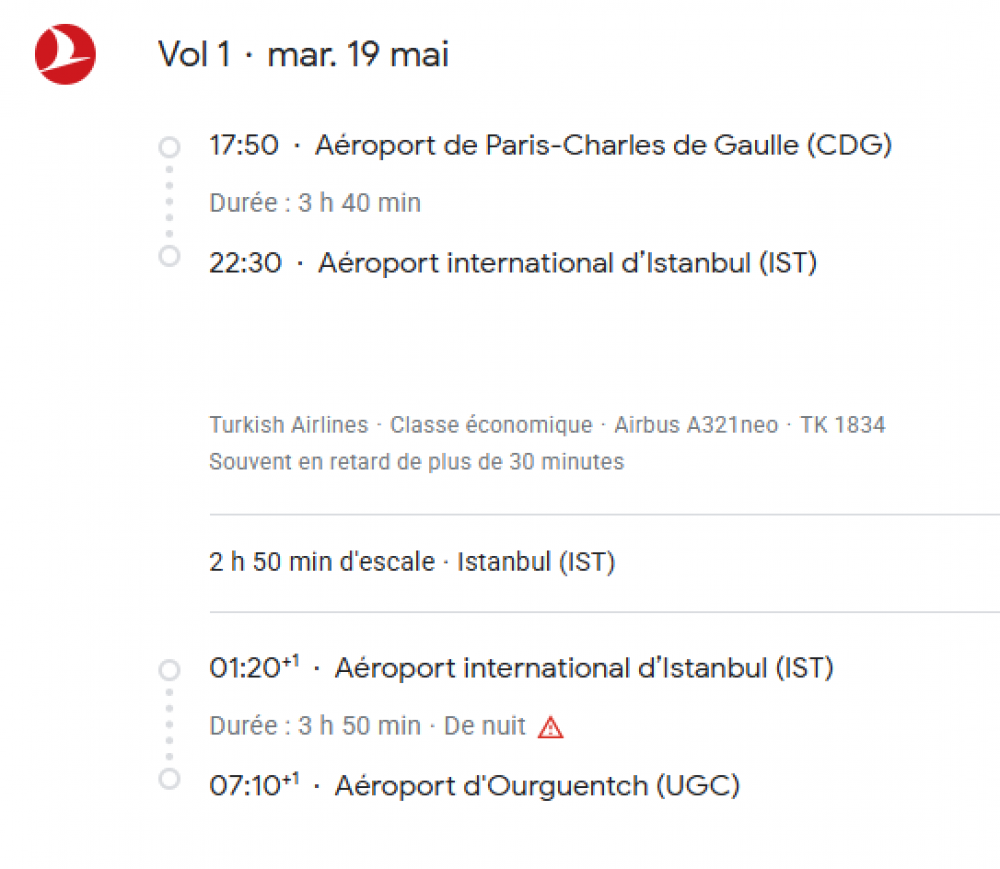Click the Turkish Airlines logo icon
Viewport: 1000px width, 869px height.
(x=65, y=54)
